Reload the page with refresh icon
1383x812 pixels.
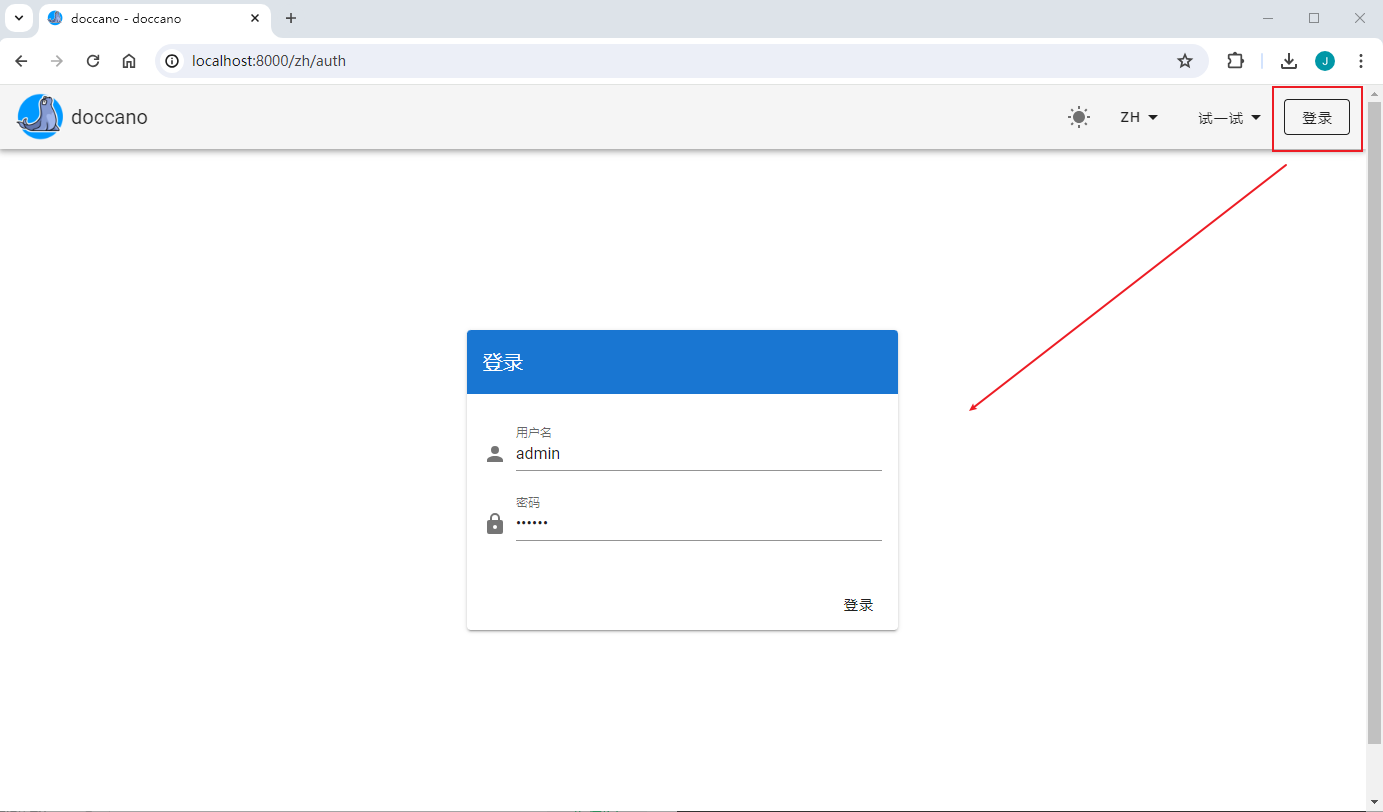coord(93,61)
